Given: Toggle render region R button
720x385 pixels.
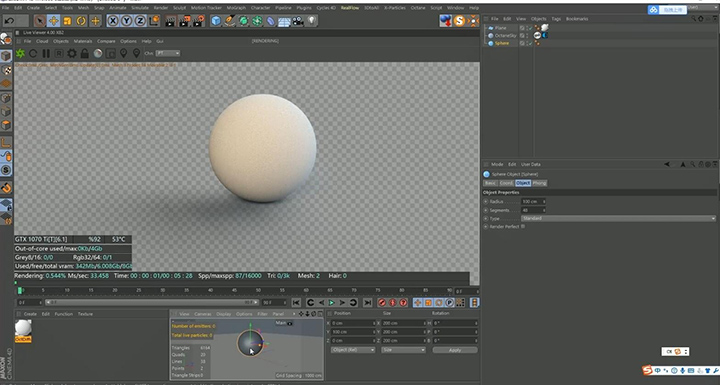Looking at the screenshot, I should point(59,53).
